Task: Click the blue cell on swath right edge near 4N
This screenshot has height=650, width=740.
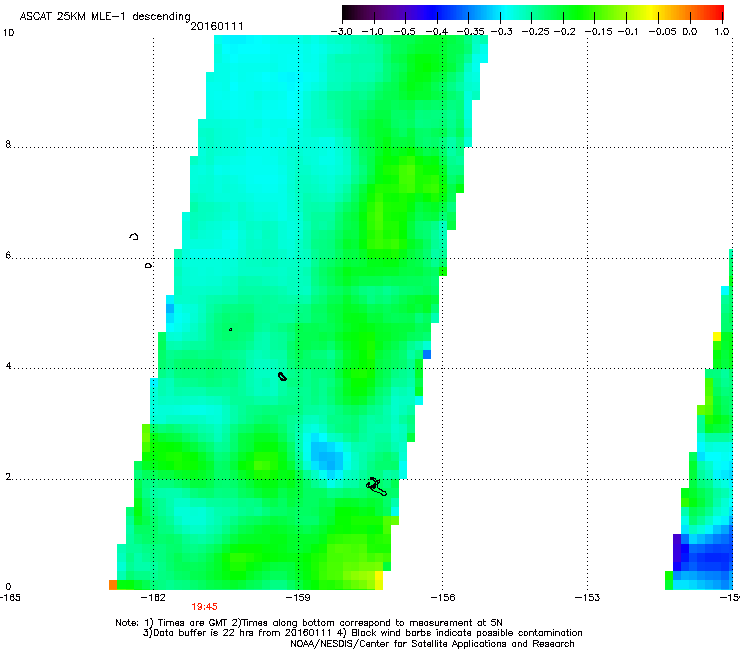Action: click(427, 355)
